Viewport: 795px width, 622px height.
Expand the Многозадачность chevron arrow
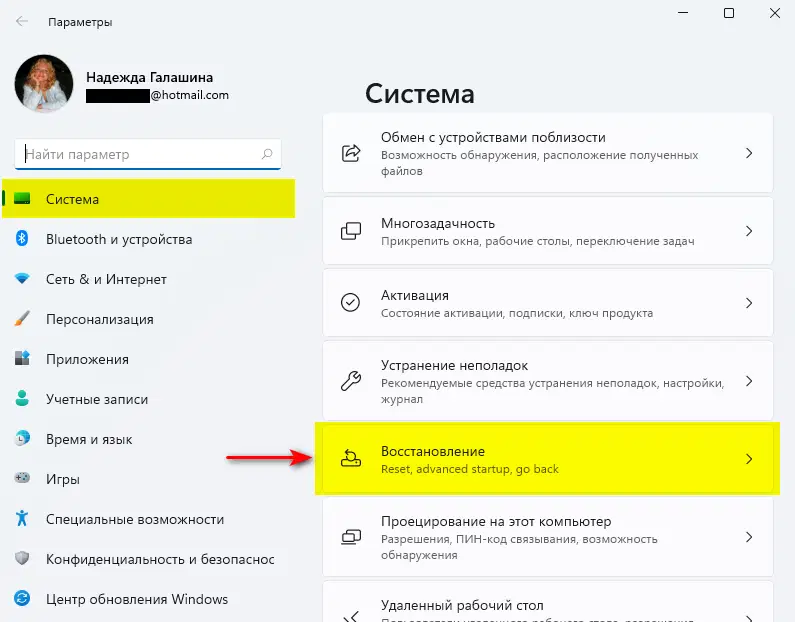(x=748, y=231)
